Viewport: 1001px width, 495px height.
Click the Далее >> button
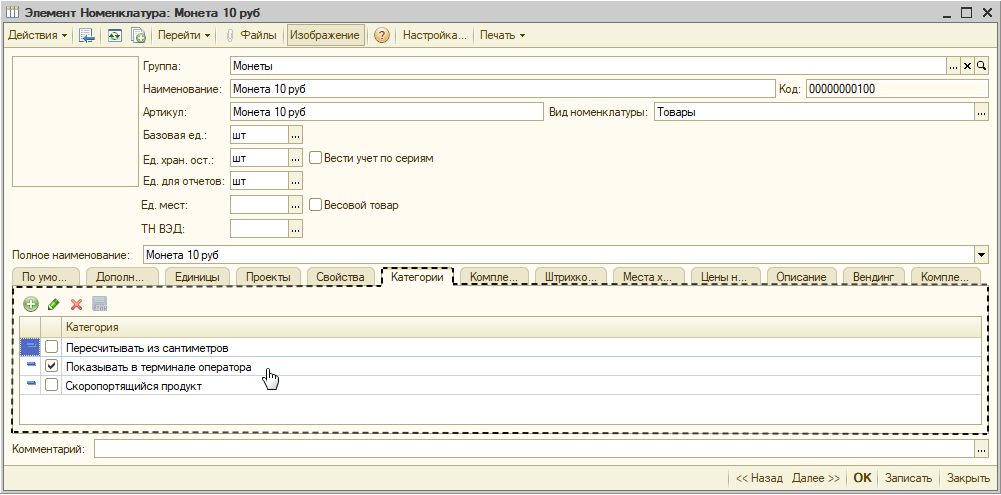pos(815,478)
